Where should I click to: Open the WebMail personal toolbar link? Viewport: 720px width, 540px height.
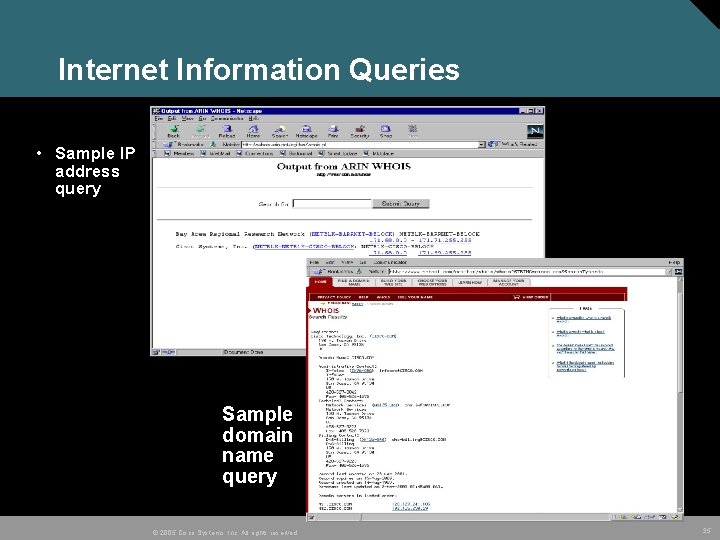215,153
